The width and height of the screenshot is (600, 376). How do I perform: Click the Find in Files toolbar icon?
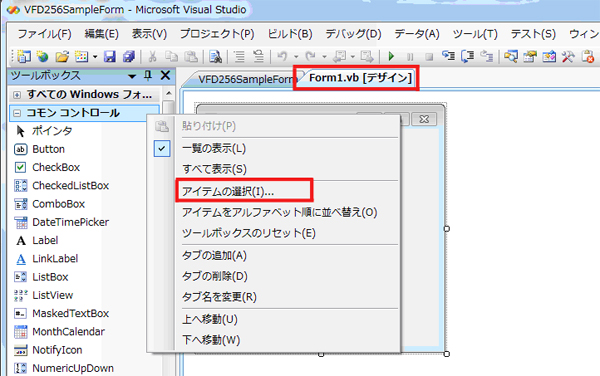point(215,57)
